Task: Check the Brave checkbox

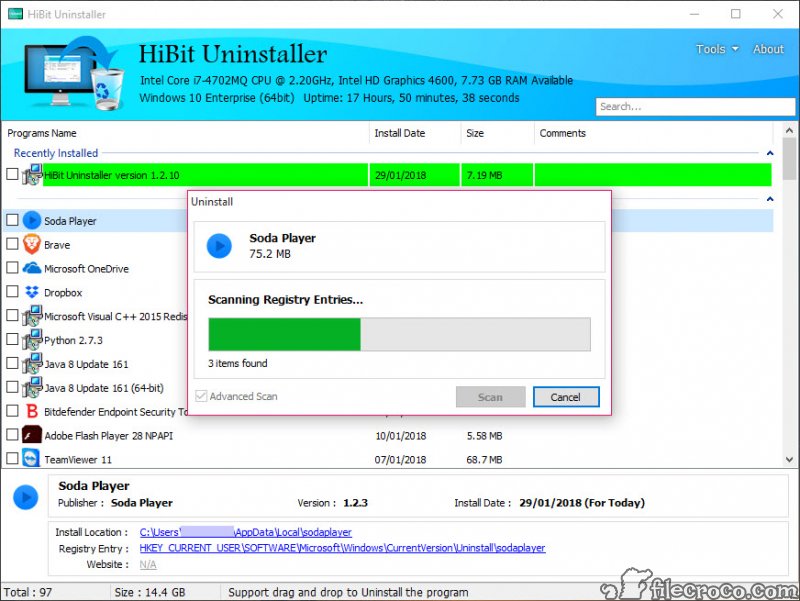Action: tap(12, 244)
